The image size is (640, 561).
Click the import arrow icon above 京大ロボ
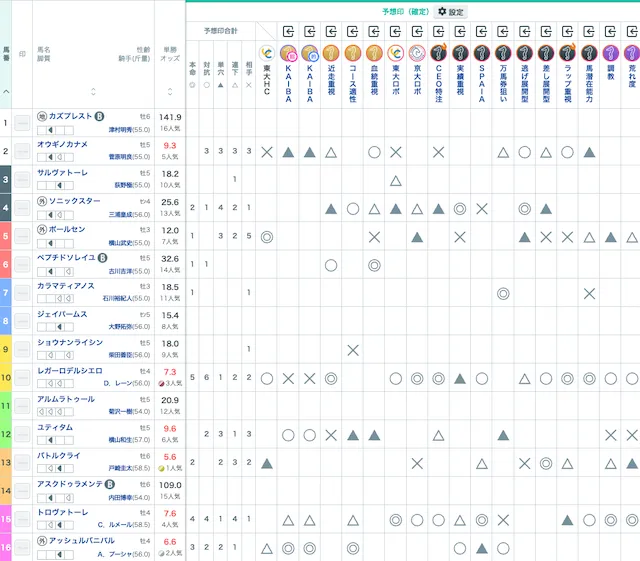[x=417, y=31]
